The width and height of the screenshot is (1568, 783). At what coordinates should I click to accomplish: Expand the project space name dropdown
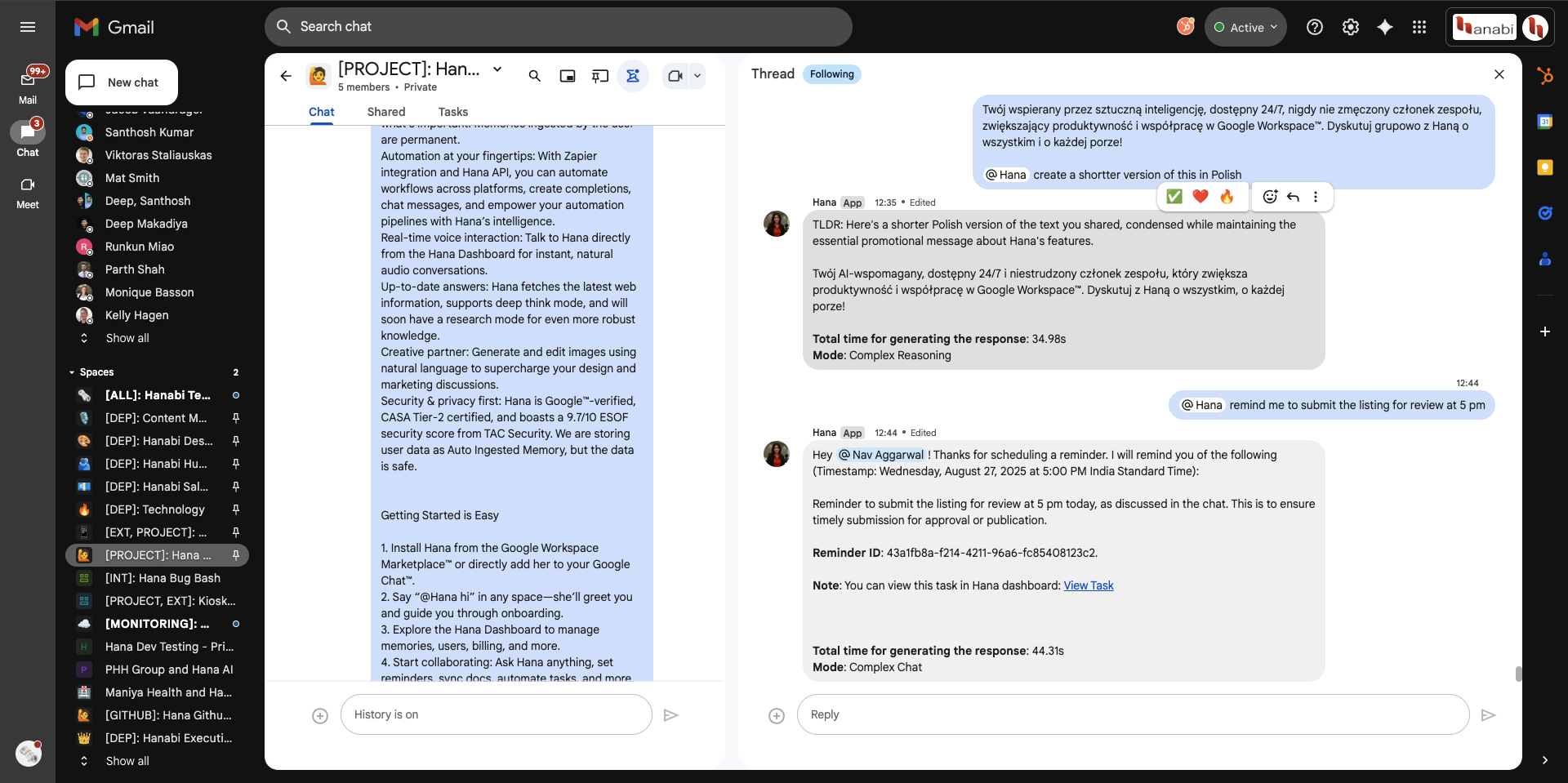(x=497, y=69)
